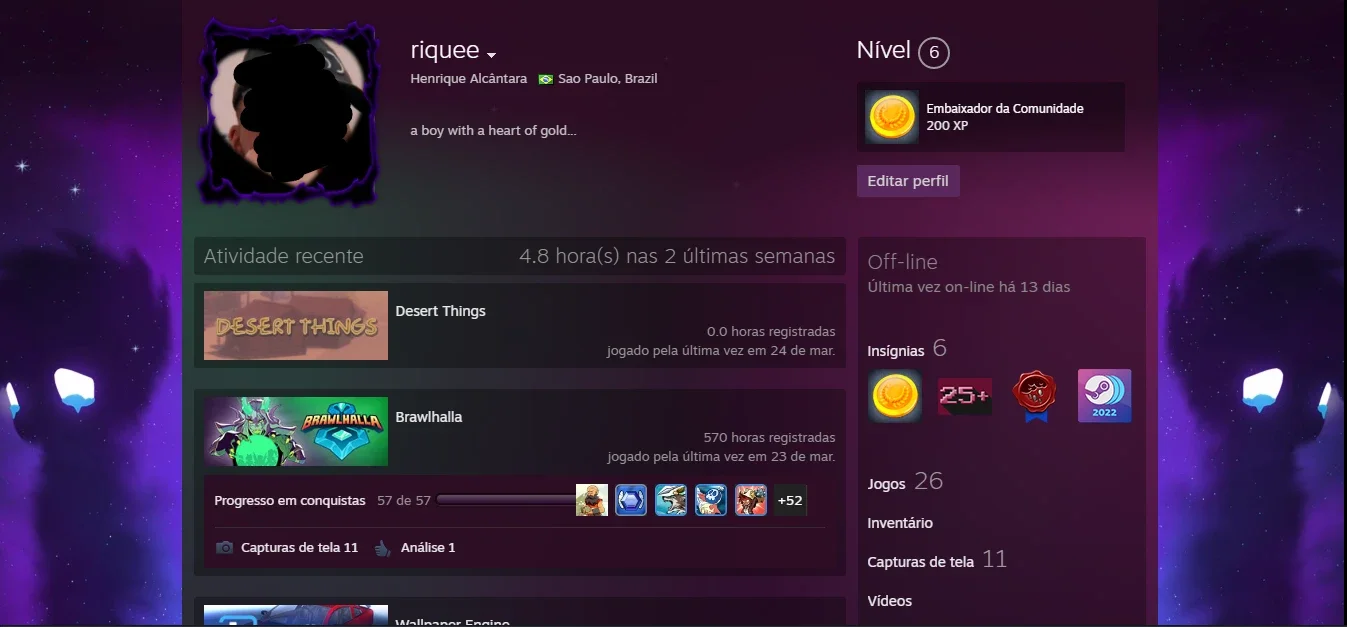Click the 570 horas registradas text
Image resolution: width=1347 pixels, height=627 pixels.
pyautogui.click(x=769, y=438)
